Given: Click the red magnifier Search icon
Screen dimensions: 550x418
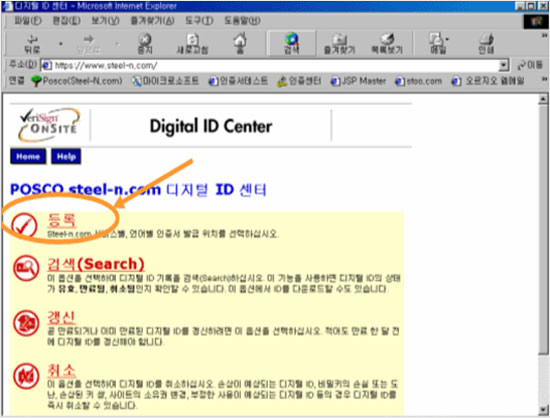Looking at the screenshot, I should [26, 268].
